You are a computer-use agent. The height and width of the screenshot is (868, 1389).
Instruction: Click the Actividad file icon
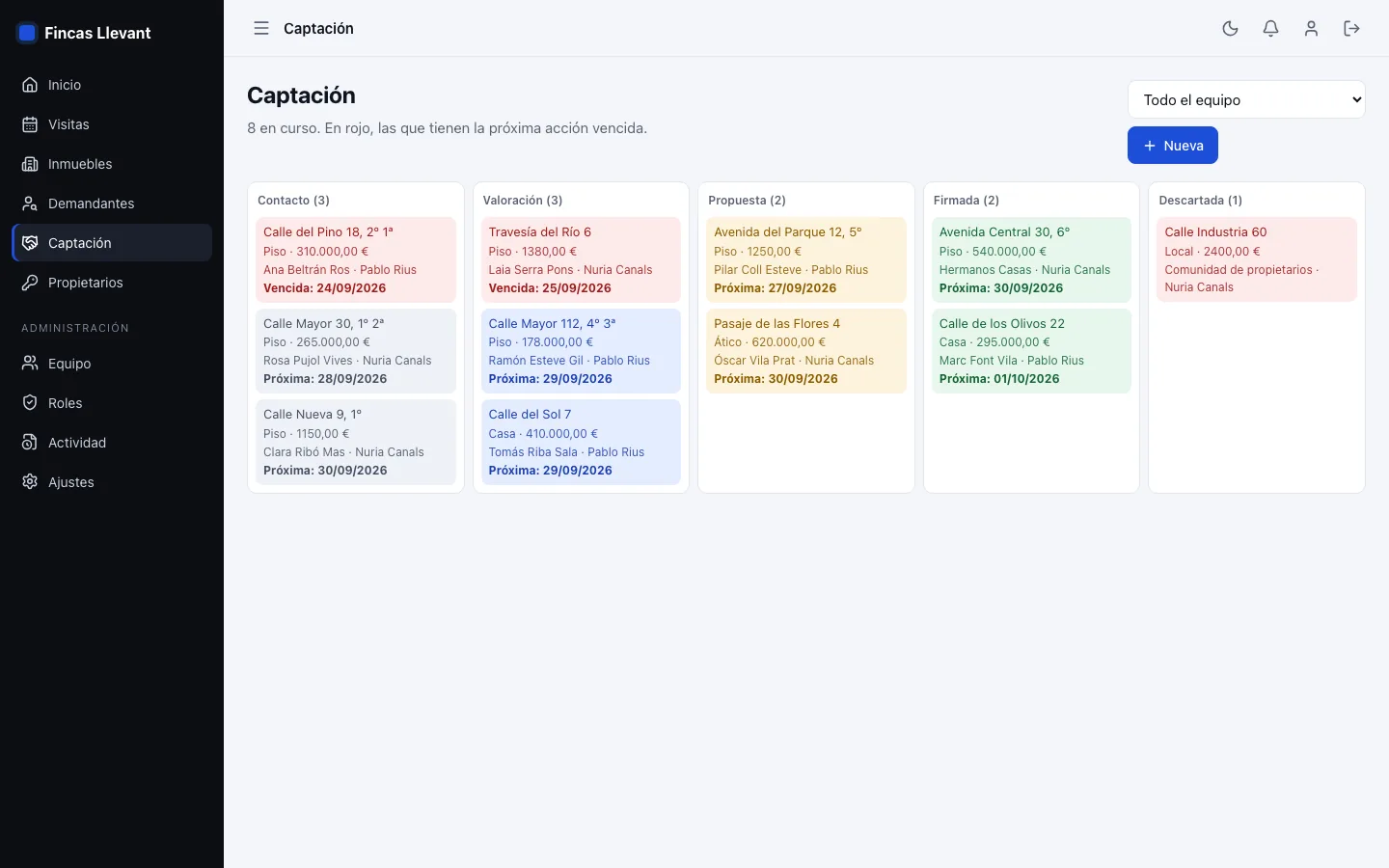tap(30, 443)
